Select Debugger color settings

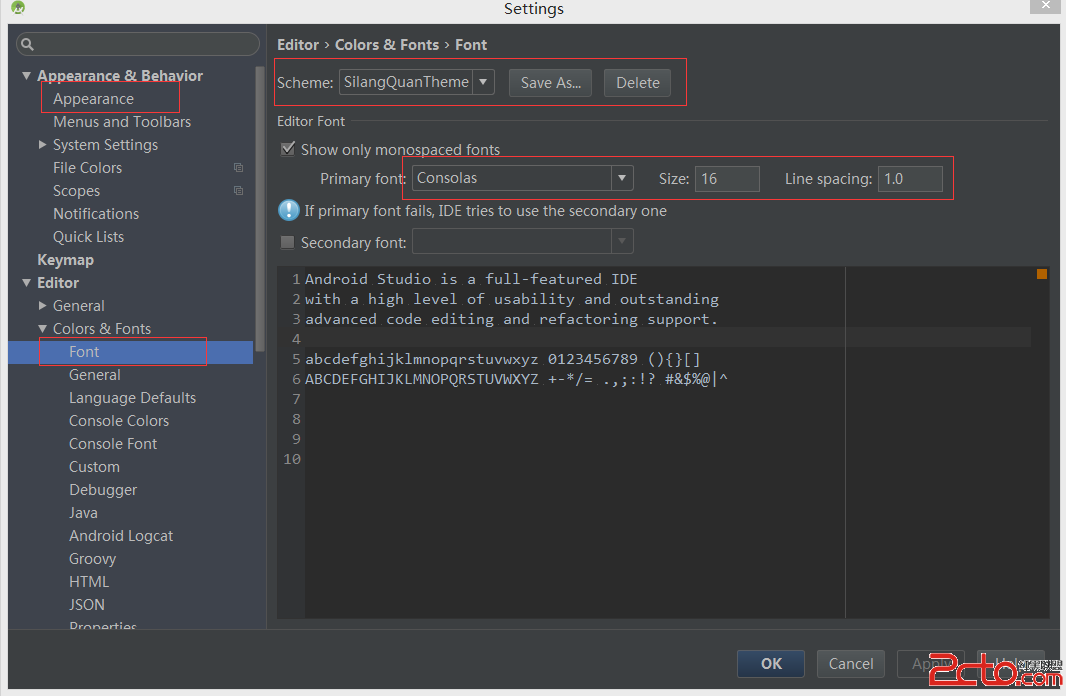pyautogui.click(x=103, y=490)
